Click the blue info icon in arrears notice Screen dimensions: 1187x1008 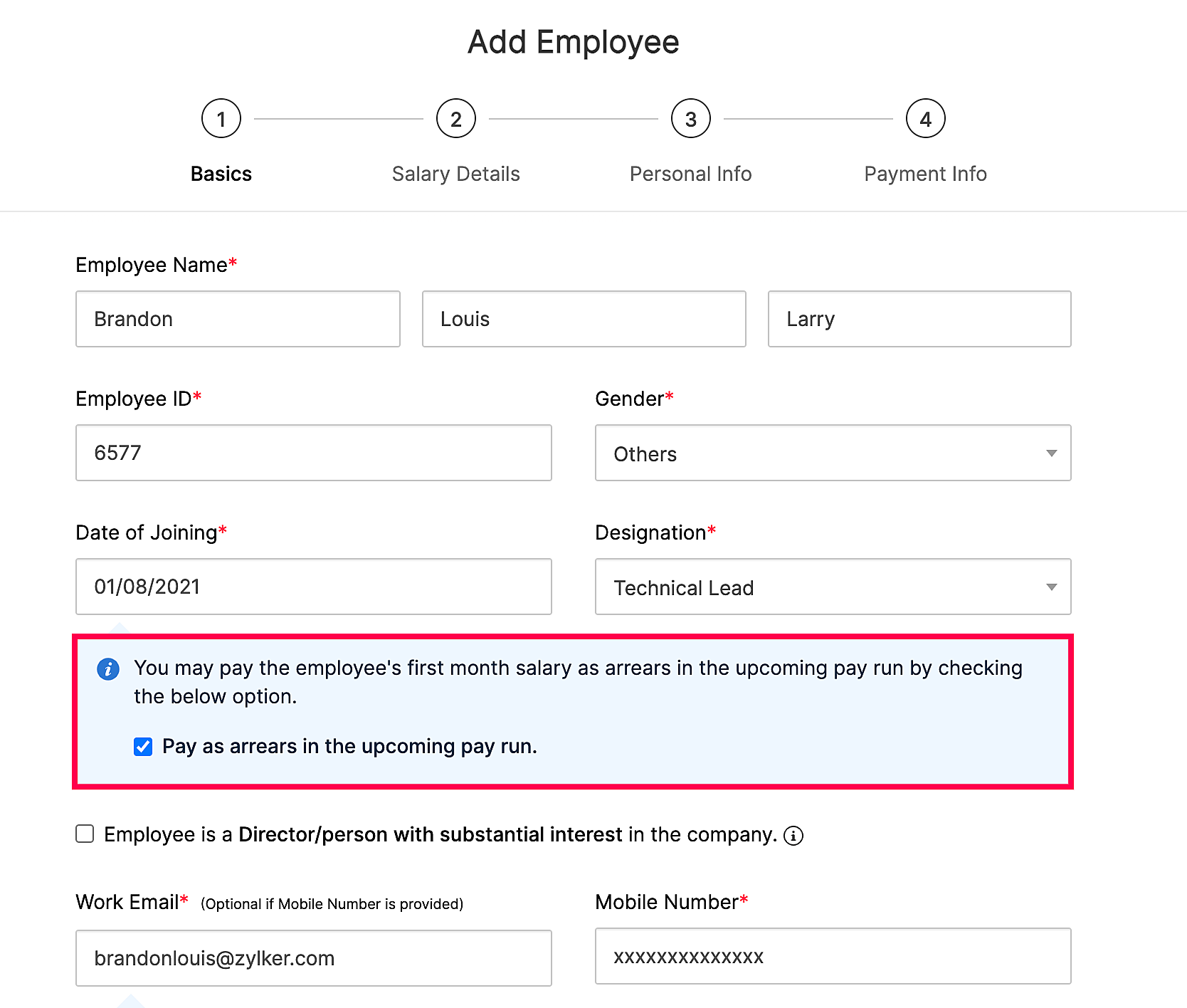tap(108, 669)
